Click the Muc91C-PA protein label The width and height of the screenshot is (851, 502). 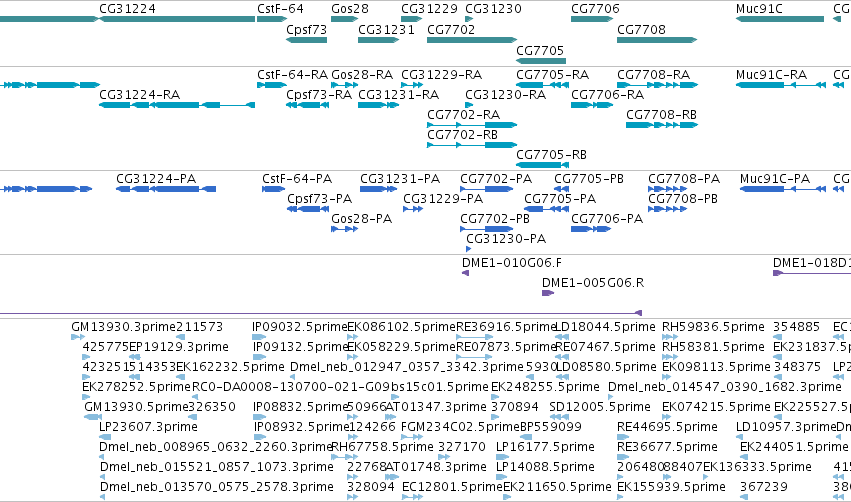pos(774,179)
